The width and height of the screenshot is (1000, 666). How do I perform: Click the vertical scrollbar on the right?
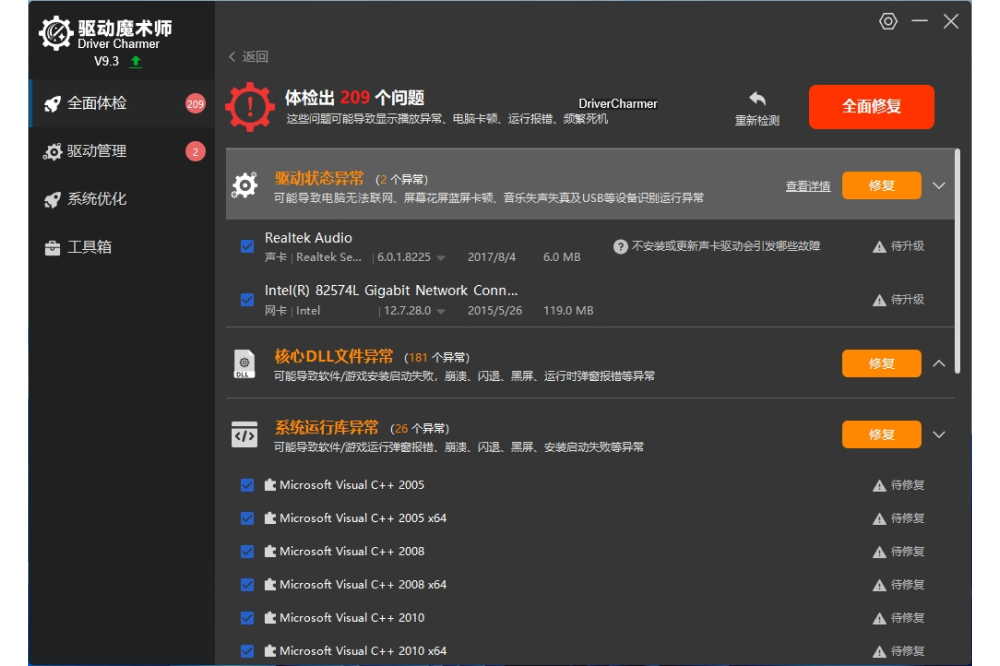[x=958, y=260]
